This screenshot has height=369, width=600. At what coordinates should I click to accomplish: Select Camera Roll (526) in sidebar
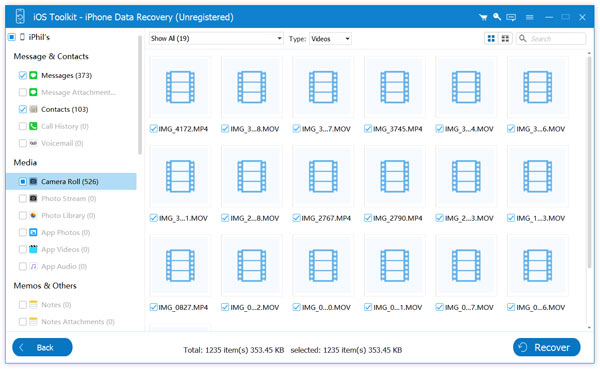tap(71, 181)
